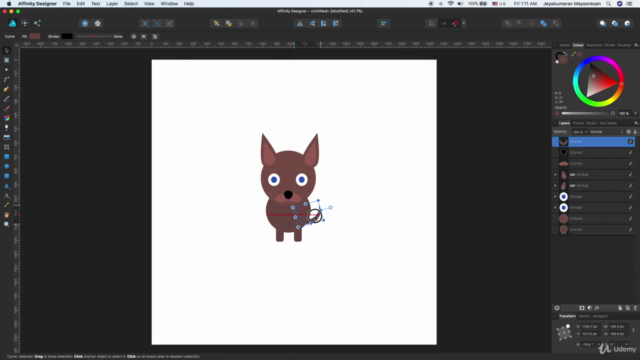640x360 pixels.
Task: Click the Stroke colour swatch in context toolbar
Action: pos(67,36)
